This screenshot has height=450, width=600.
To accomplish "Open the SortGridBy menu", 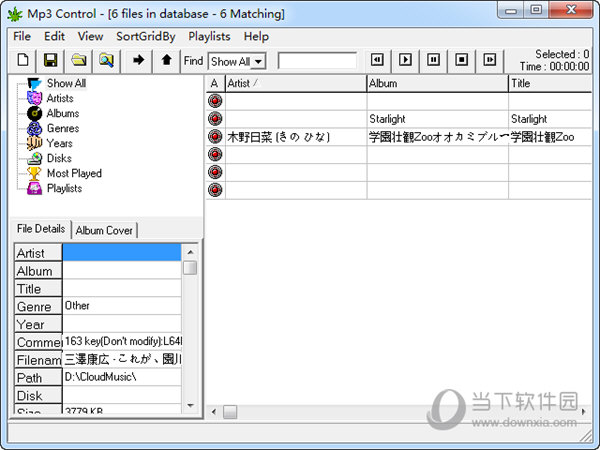I will (146, 36).
